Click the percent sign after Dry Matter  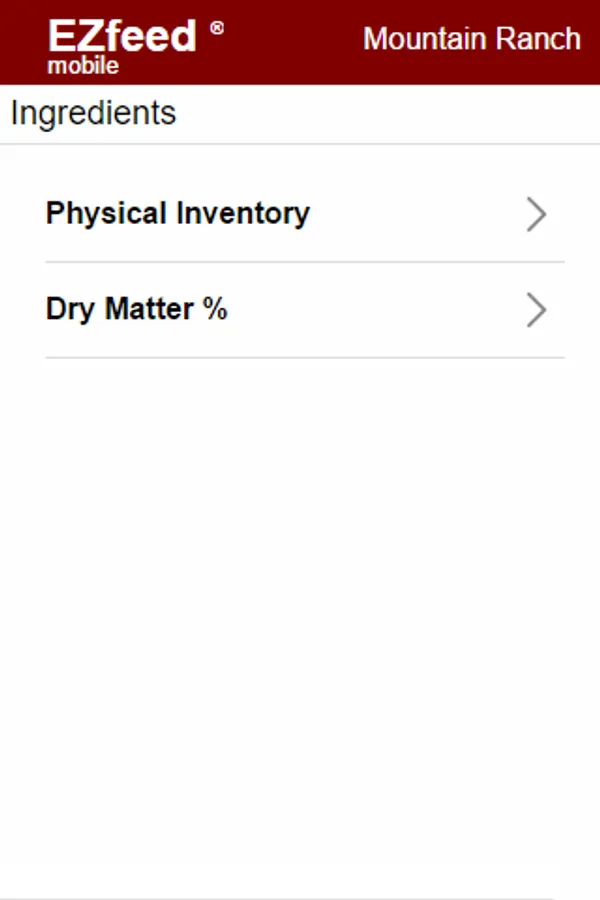pyautogui.click(x=215, y=309)
